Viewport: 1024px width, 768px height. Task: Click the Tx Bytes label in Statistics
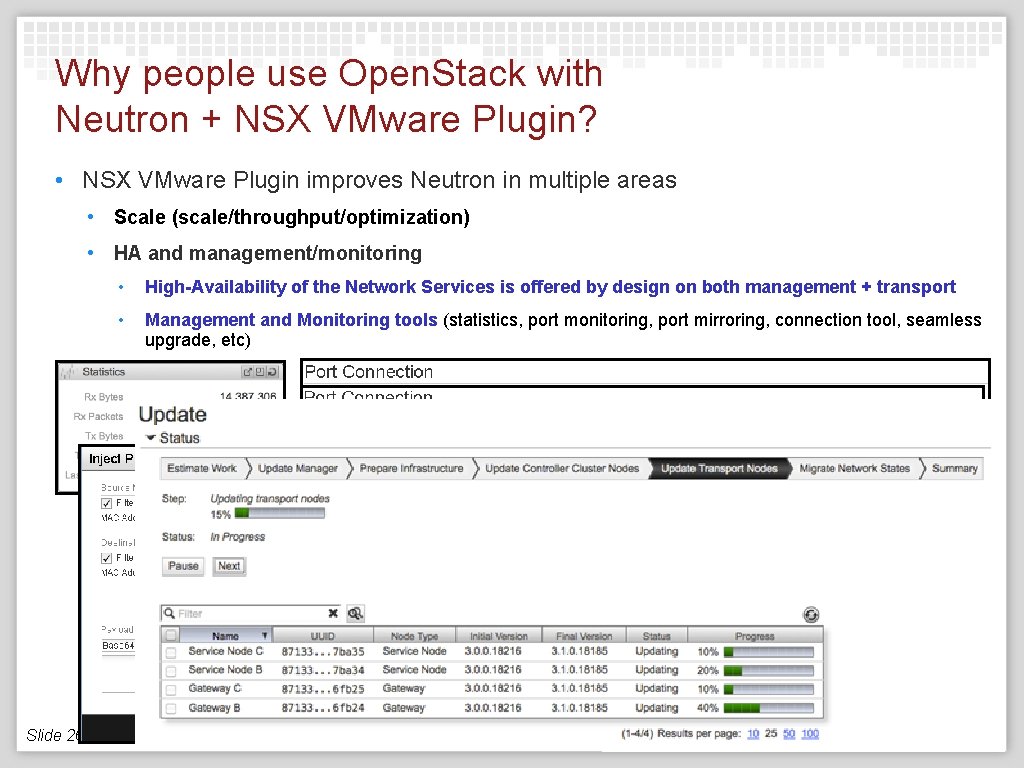[104, 436]
